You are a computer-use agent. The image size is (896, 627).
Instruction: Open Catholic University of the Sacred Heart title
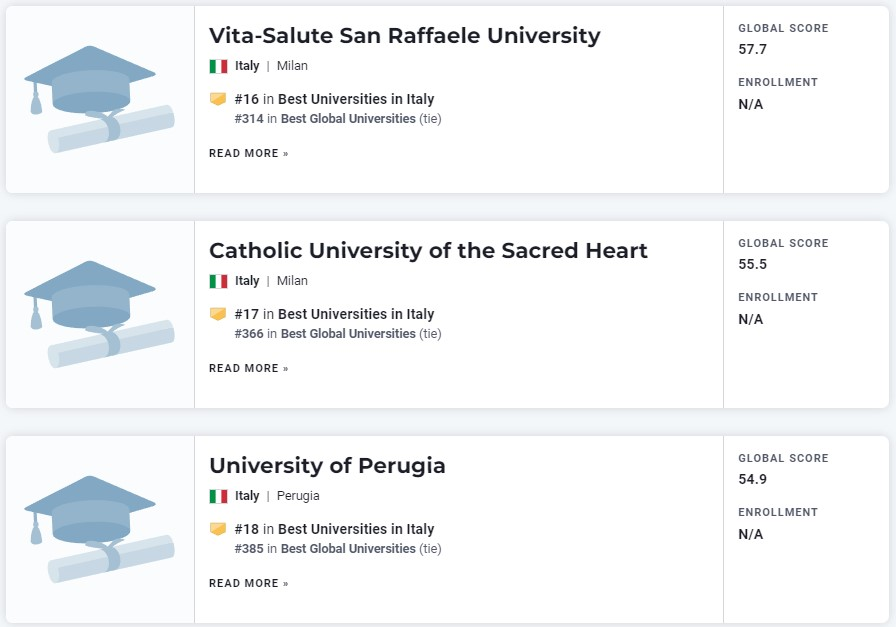tap(428, 250)
